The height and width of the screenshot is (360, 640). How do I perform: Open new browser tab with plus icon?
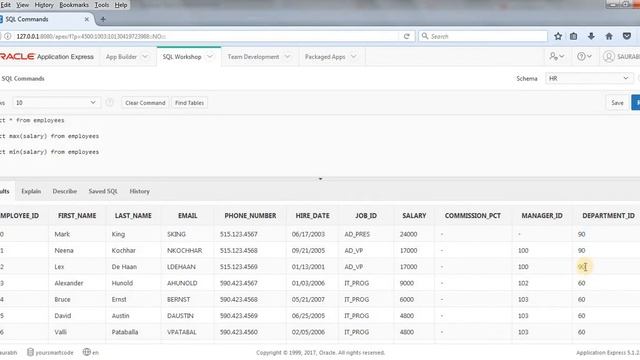tap(103, 19)
